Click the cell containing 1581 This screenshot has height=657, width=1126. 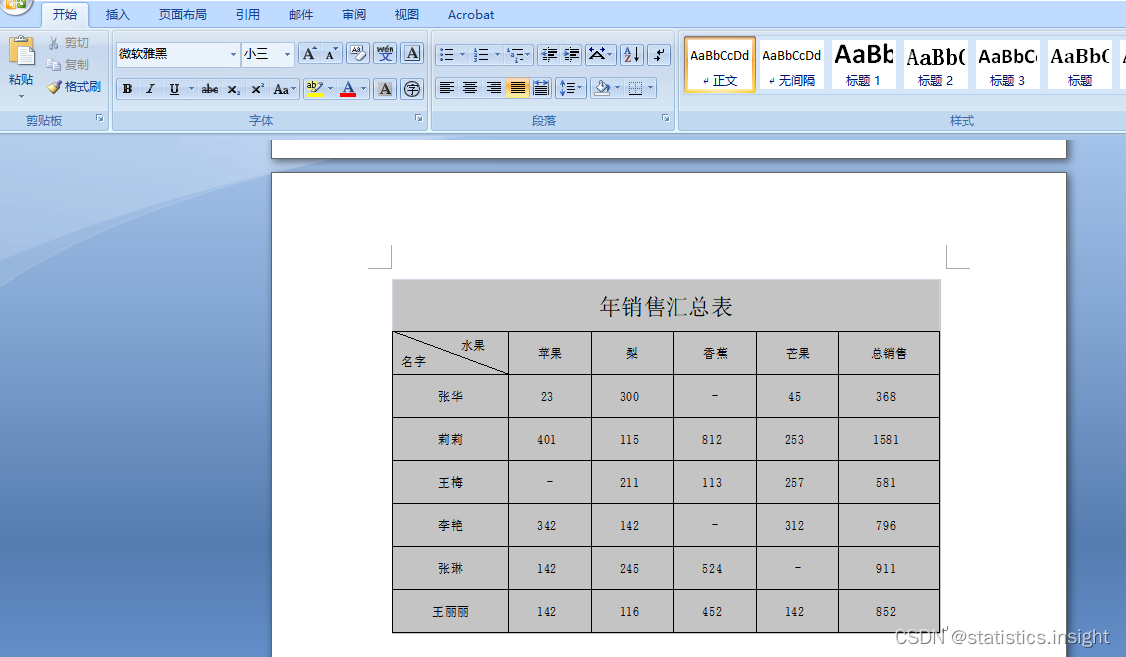click(888, 439)
